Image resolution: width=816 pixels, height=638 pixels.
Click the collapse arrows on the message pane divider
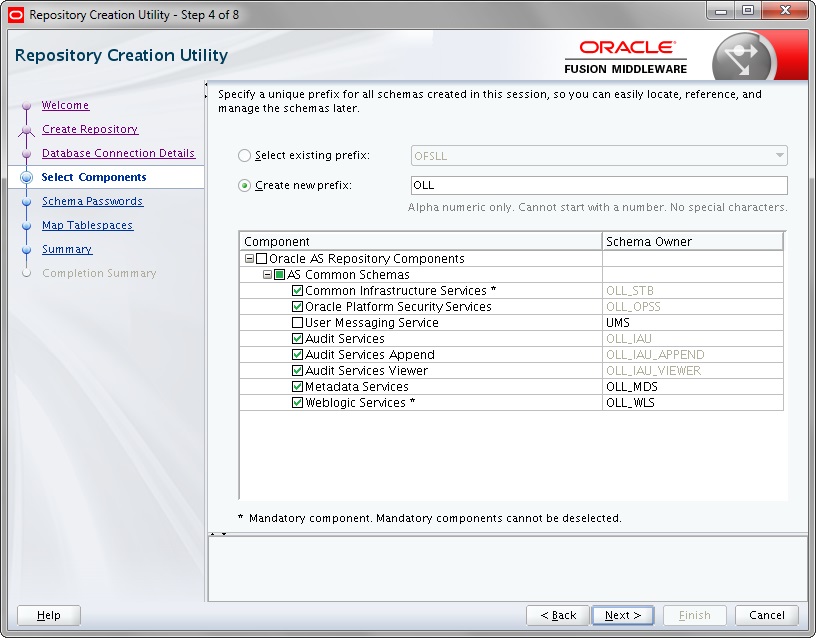pos(218,534)
